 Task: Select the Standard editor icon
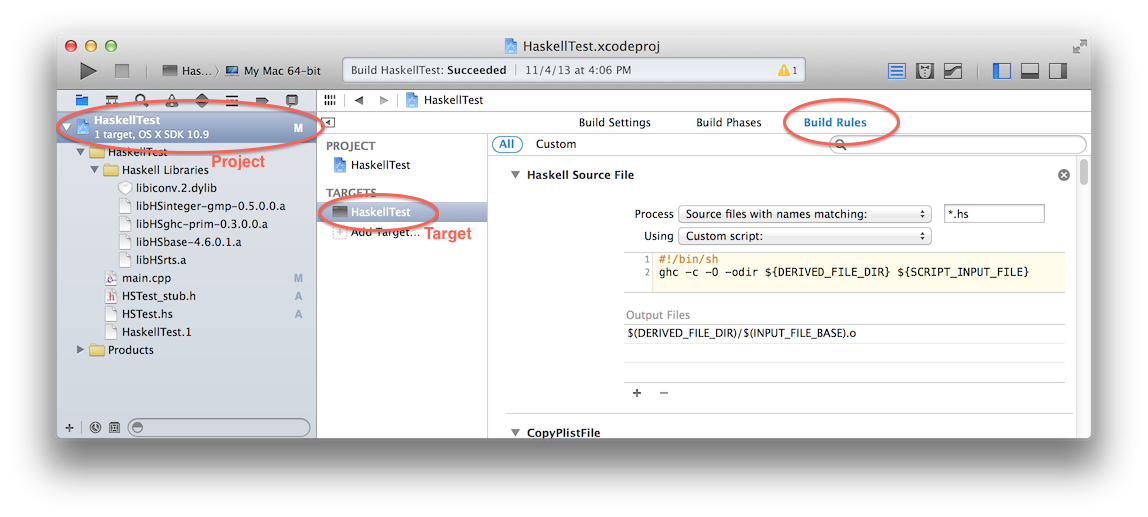pyautogui.click(x=898, y=71)
